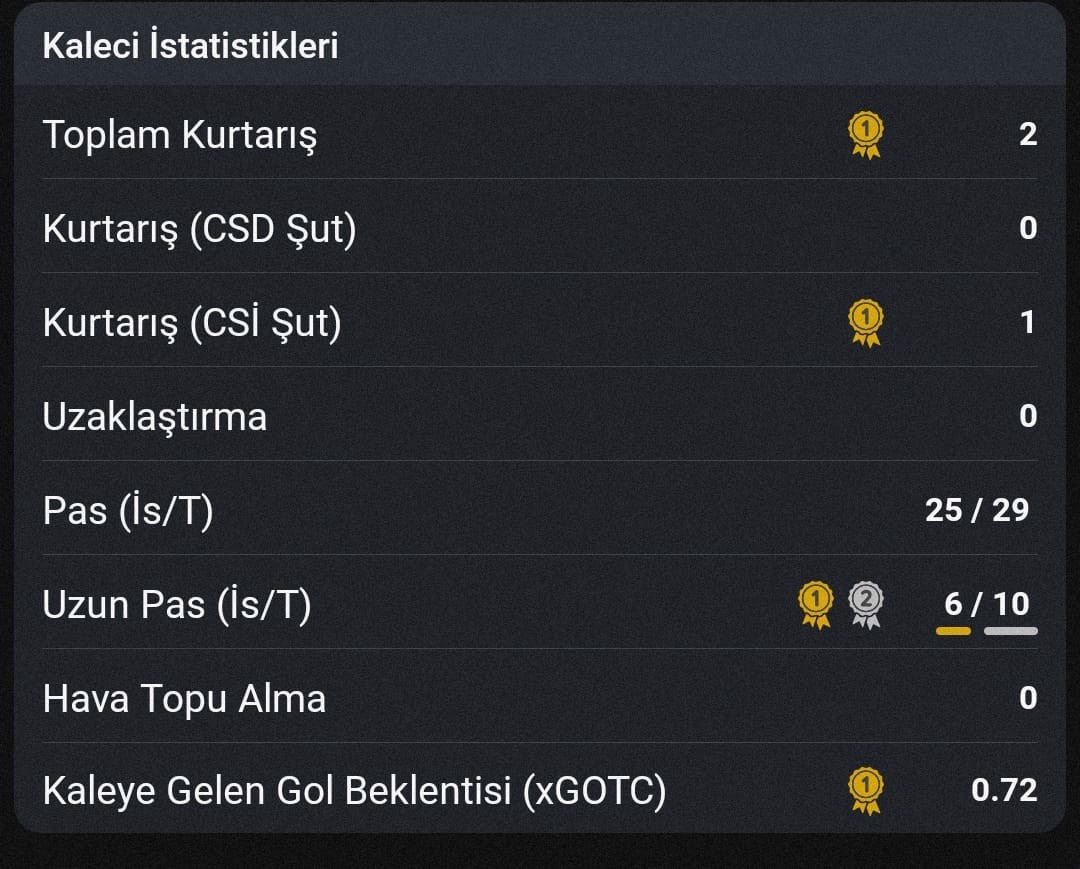Select the Pas (İs/T) stat label

click(x=128, y=511)
